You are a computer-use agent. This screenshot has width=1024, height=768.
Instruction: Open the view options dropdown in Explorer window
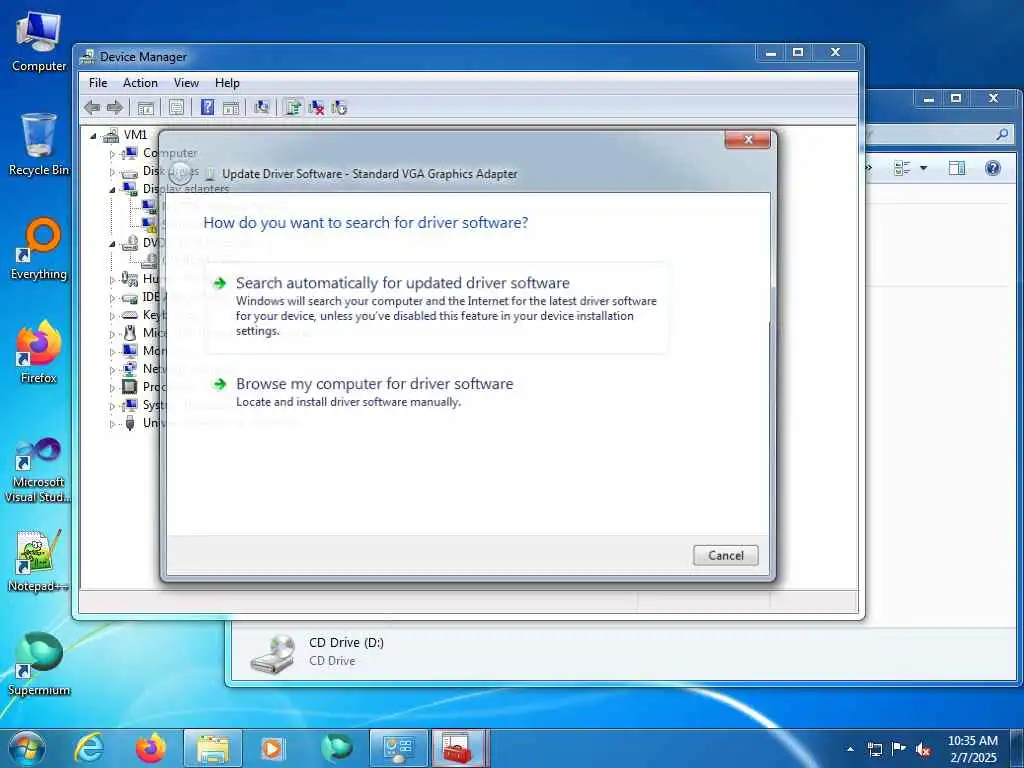point(923,168)
